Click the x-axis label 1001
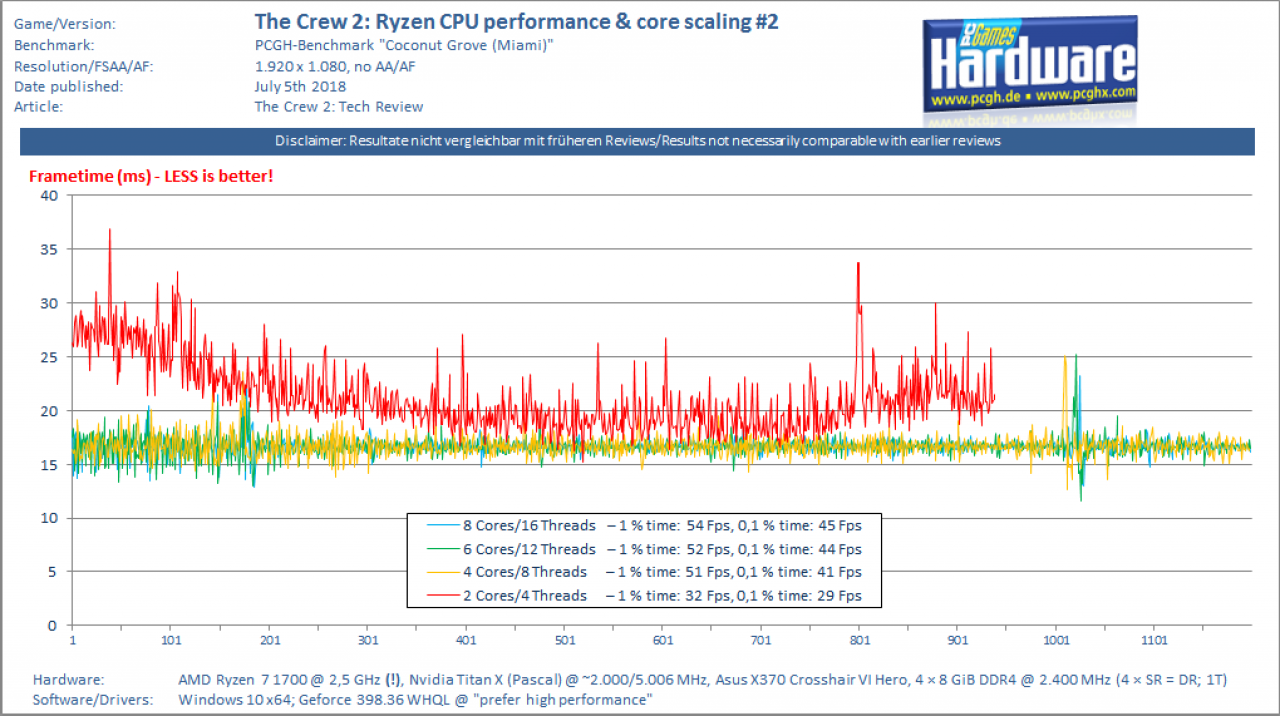The image size is (1280, 716). tap(1055, 639)
